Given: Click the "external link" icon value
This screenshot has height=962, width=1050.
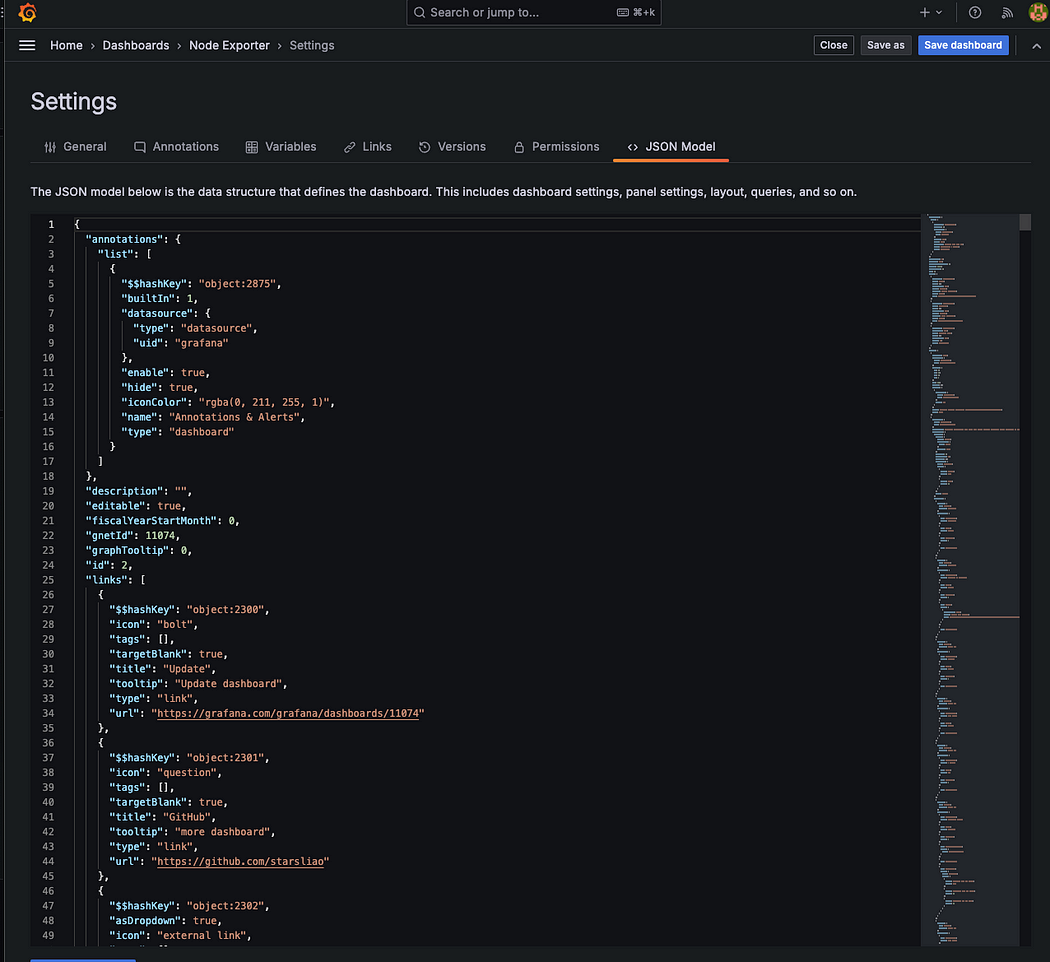Looking at the screenshot, I should coord(202,936).
